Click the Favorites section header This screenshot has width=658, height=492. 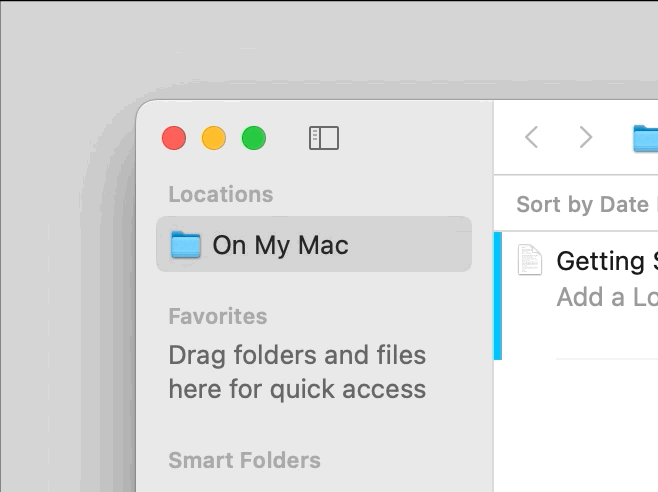(x=218, y=316)
